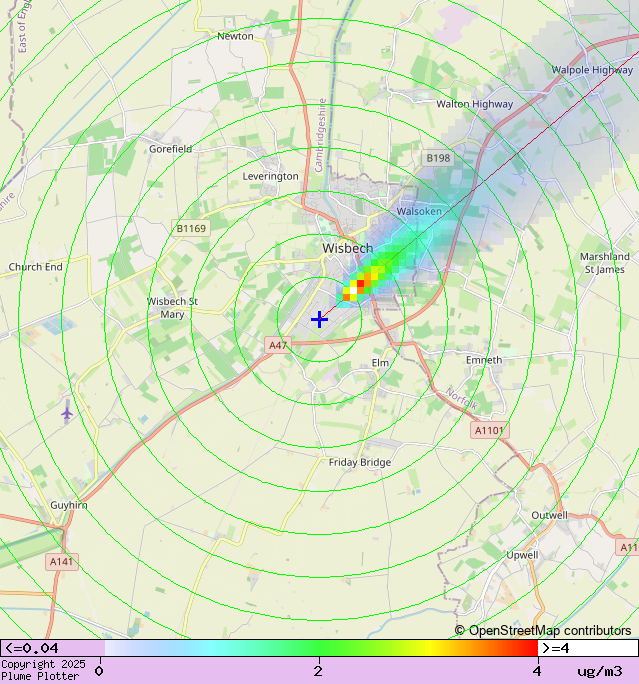Screen dimensions: 639x684
Task: Click the blue cross source marker
Action: pos(319,319)
